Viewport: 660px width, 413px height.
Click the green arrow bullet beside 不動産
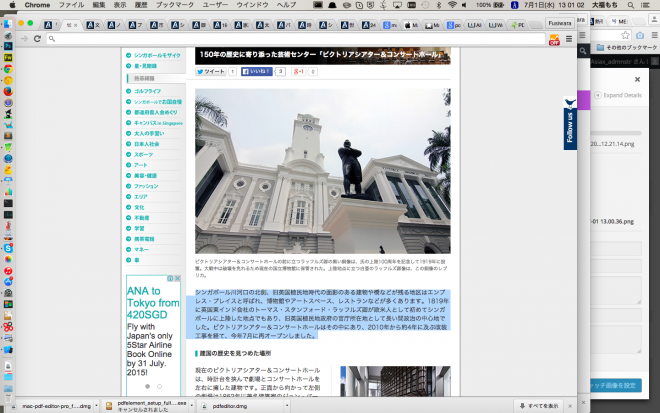(129, 218)
